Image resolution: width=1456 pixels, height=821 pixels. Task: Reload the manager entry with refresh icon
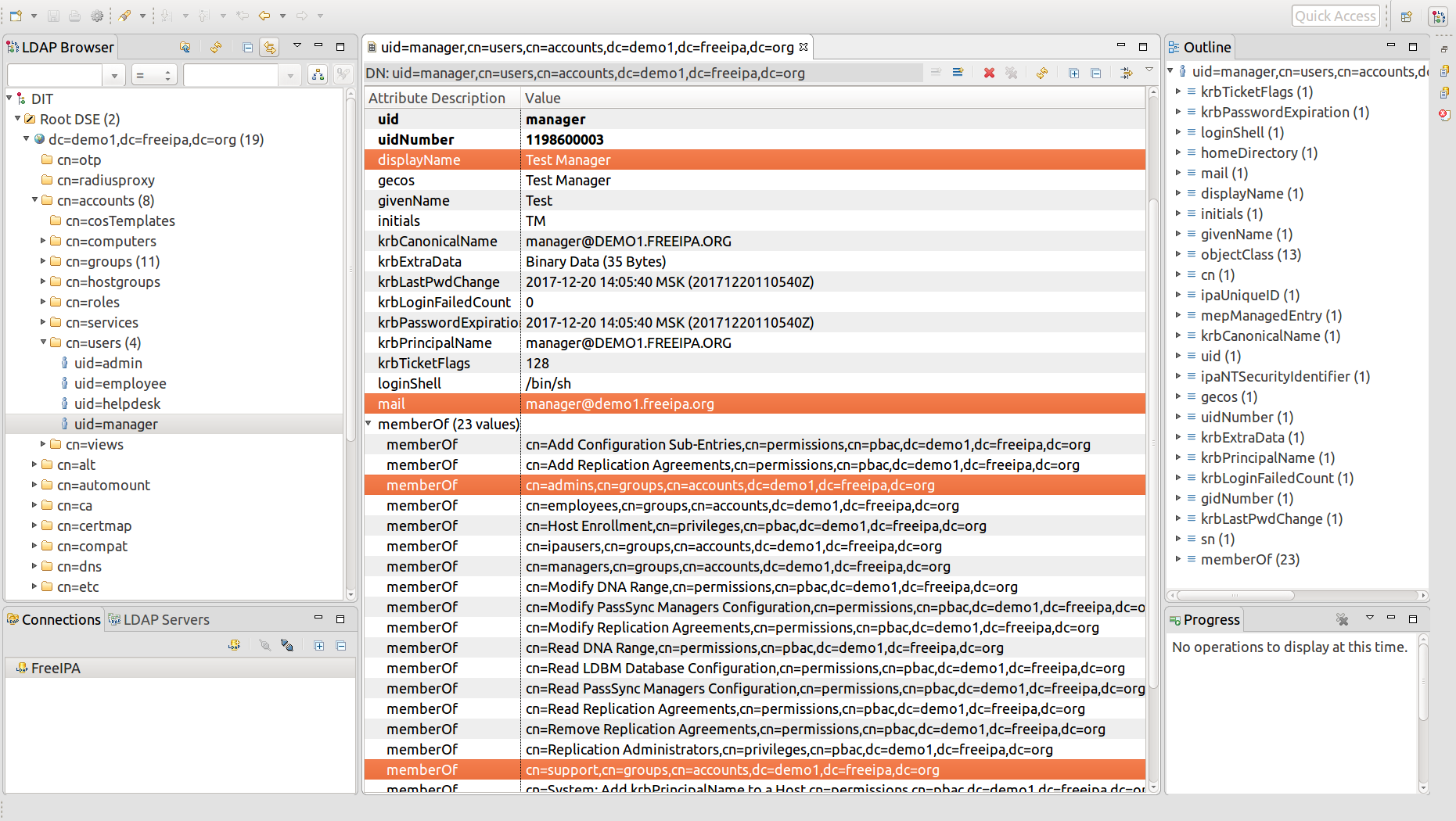1042,73
